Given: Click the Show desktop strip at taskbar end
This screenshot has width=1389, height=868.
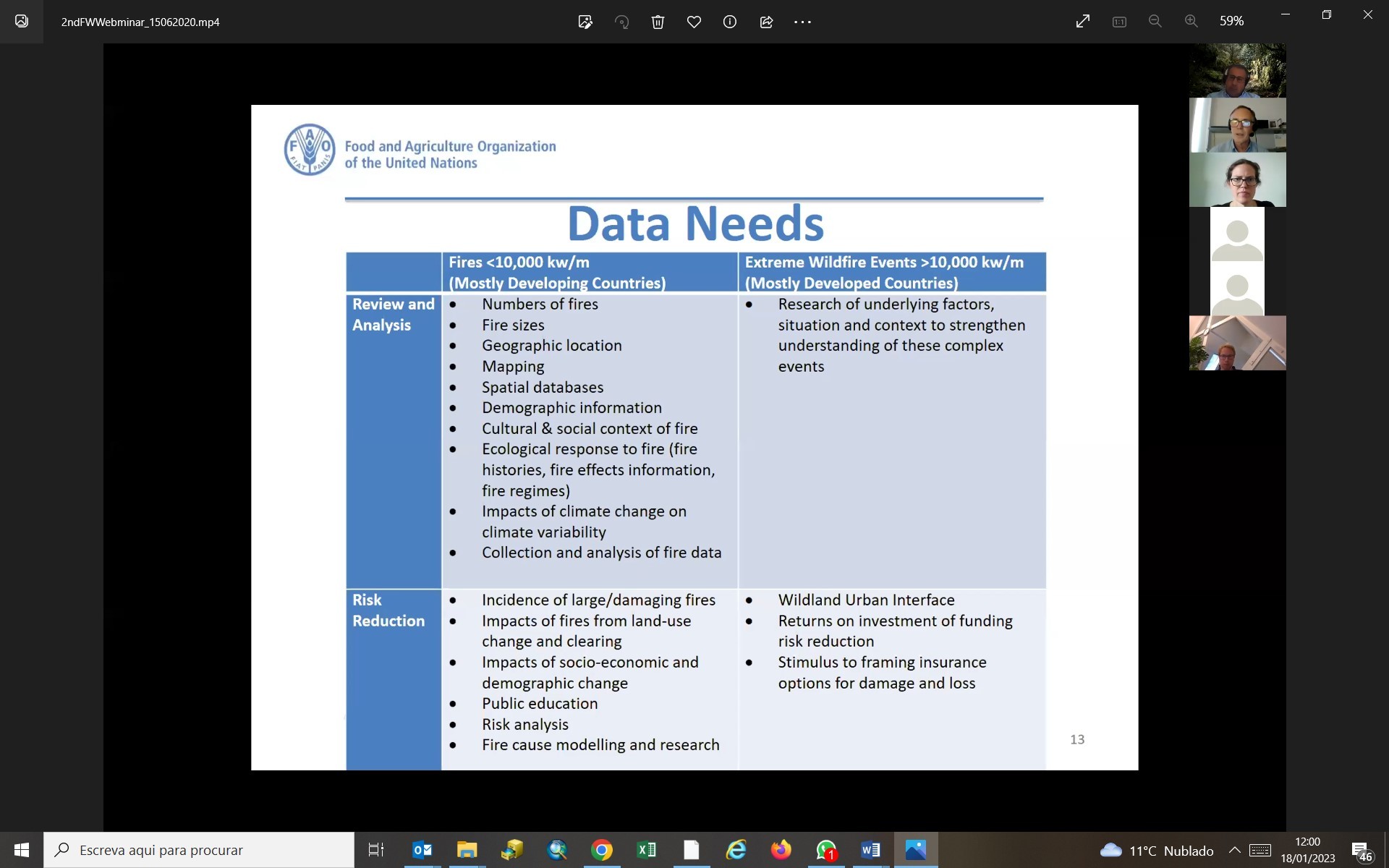Looking at the screenshot, I should pos(1386,850).
